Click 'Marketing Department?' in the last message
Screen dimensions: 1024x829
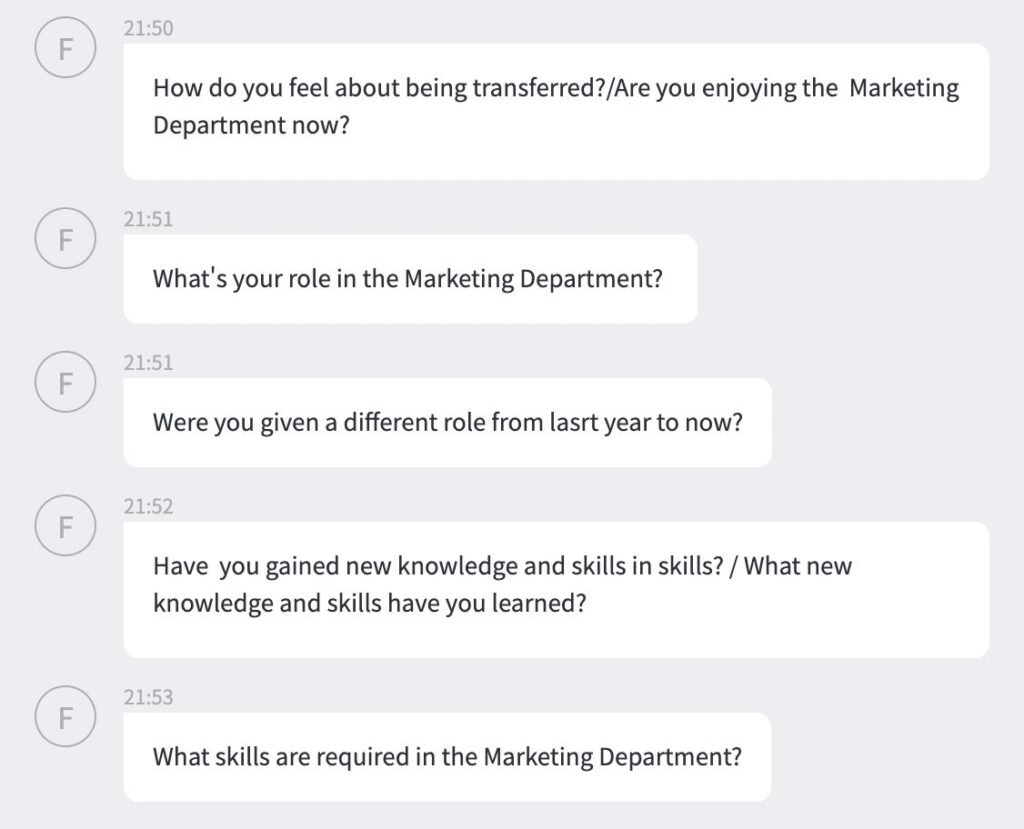pos(613,757)
